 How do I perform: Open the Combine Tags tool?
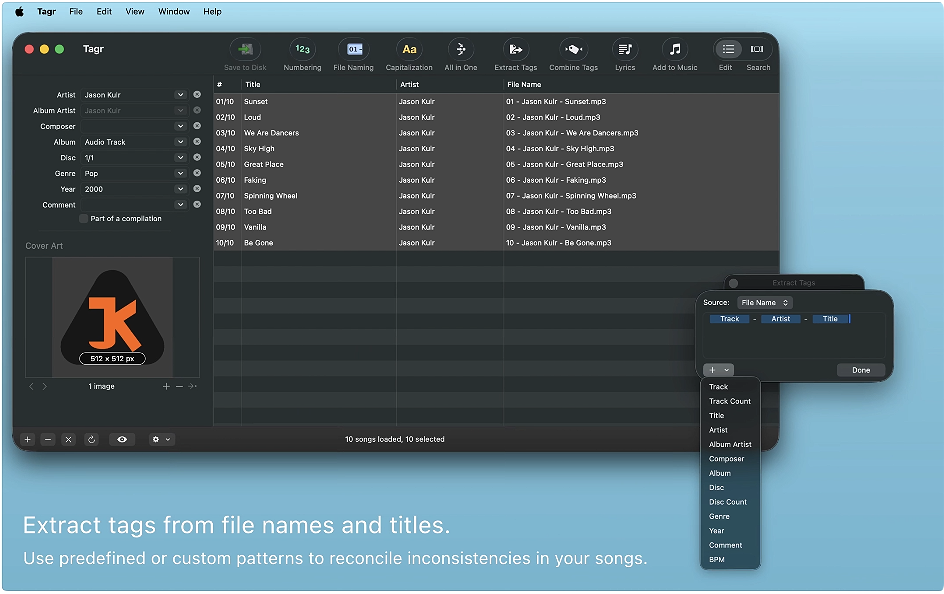[x=573, y=49]
